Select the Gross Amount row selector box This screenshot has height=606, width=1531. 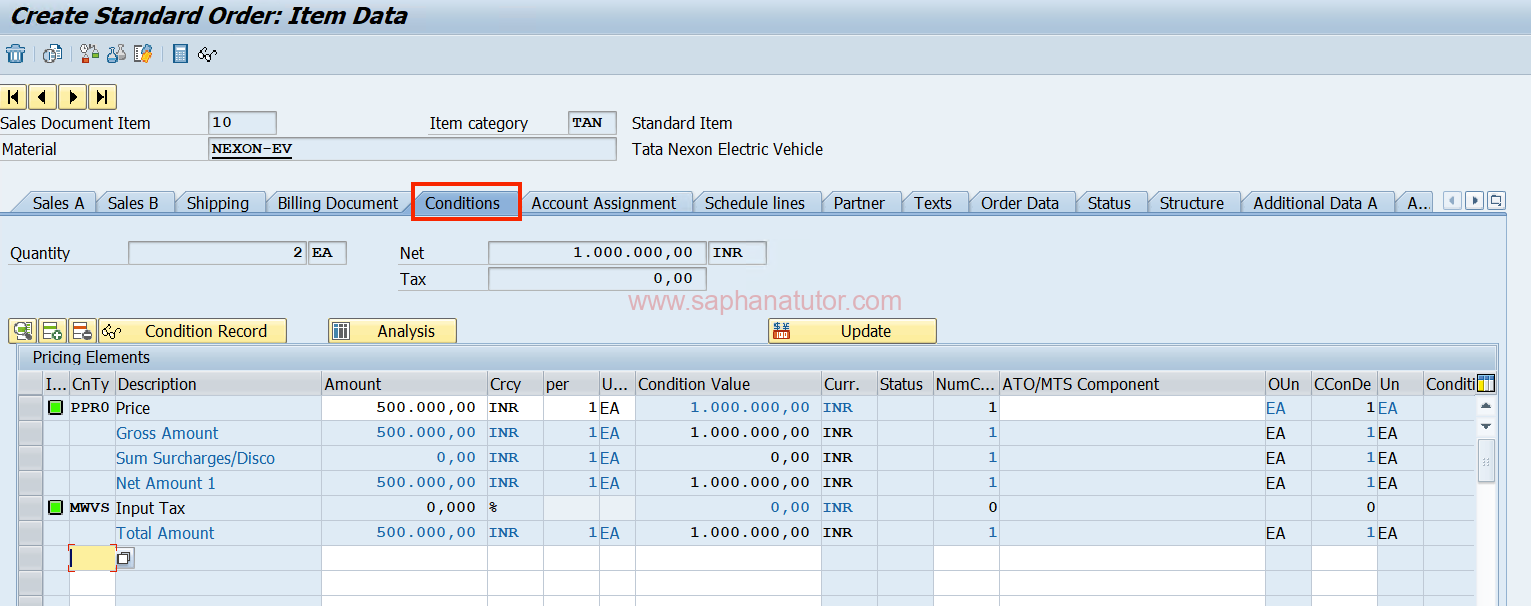point(30,433)
